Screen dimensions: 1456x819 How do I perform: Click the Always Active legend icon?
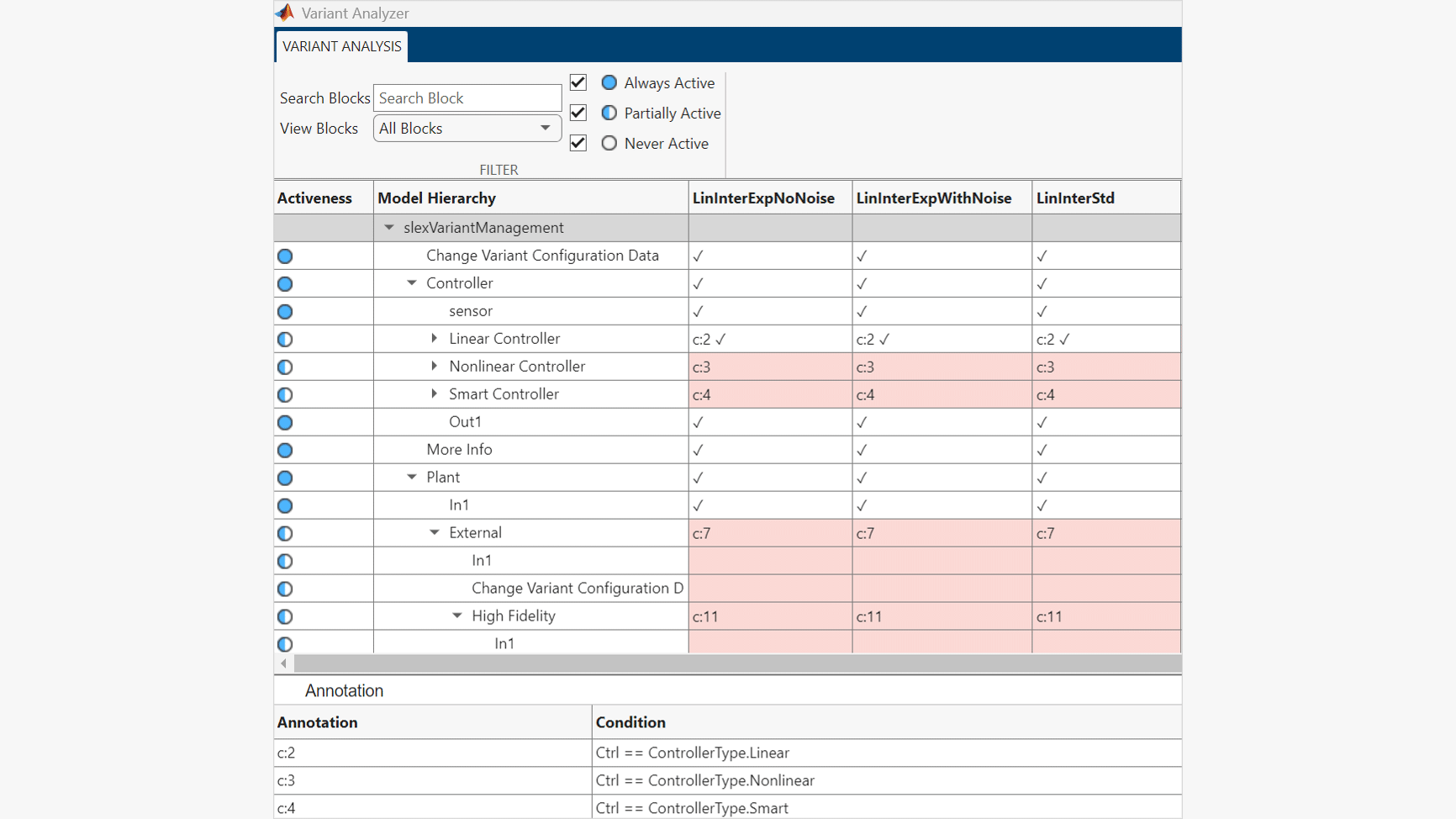click(x=609, y=82)
